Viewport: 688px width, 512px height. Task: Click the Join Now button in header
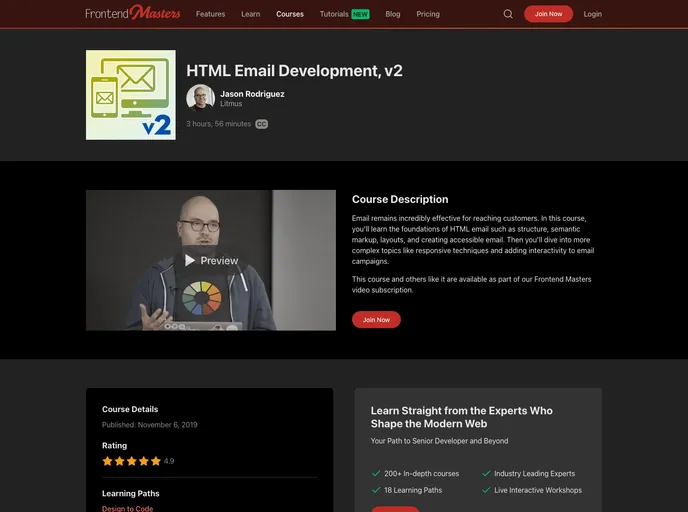click(548, 14)
